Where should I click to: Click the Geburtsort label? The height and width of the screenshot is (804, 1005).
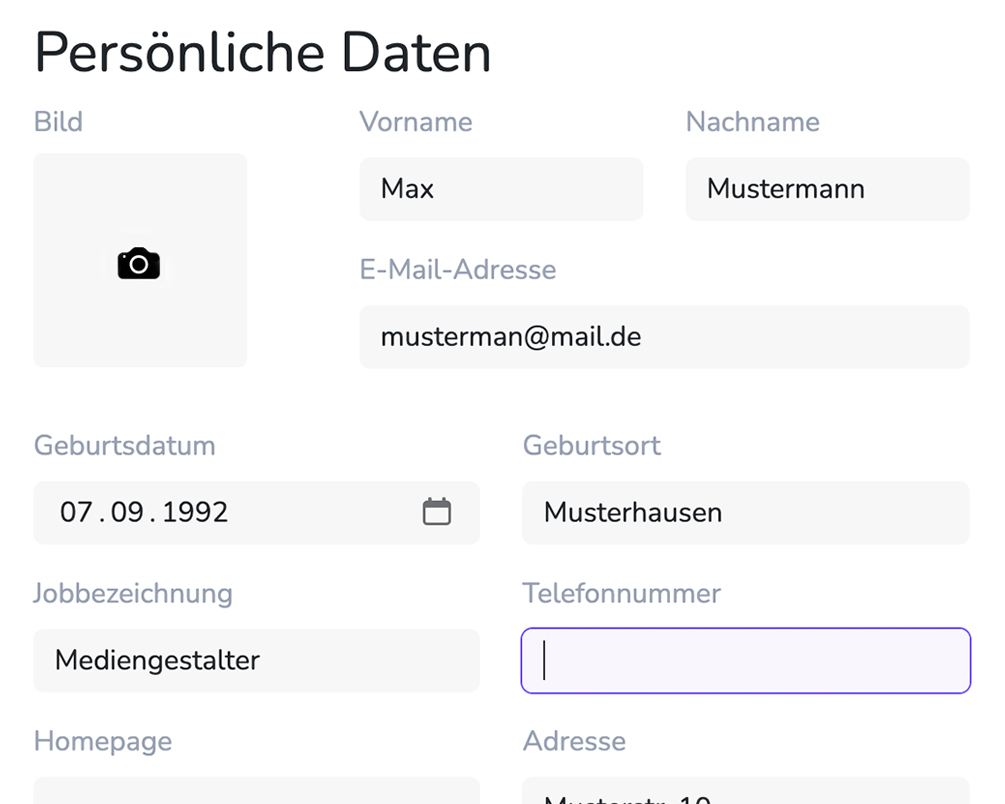(x=591, y=445)
